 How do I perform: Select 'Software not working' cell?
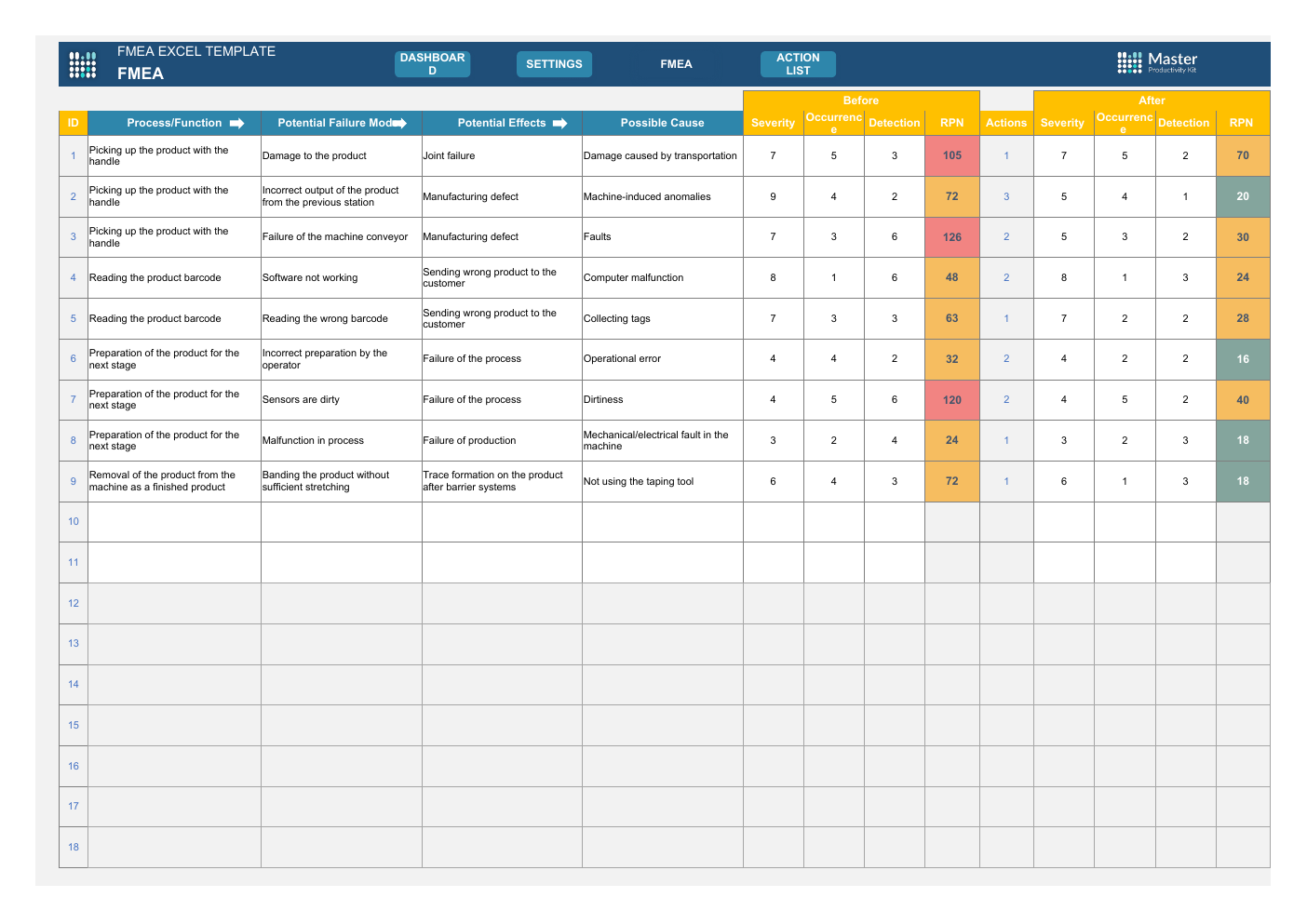342,277
